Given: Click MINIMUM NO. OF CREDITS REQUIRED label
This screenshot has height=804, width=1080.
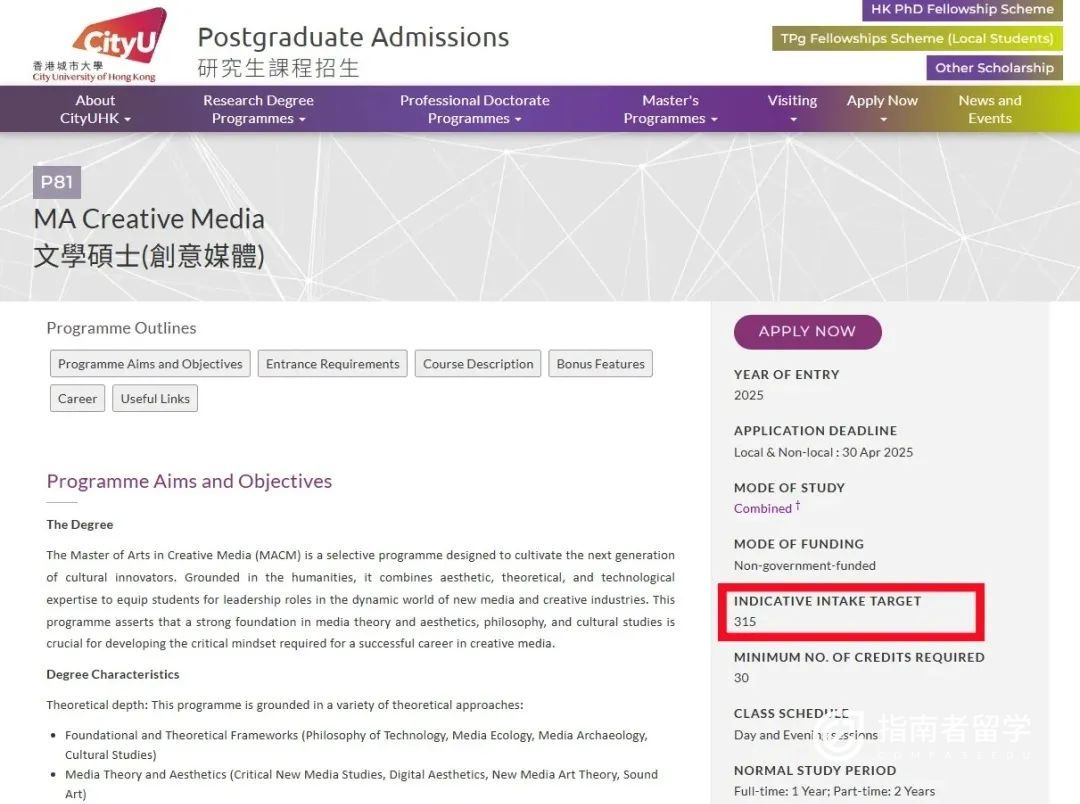Looking at the screenshot, I should coord(860,657).
